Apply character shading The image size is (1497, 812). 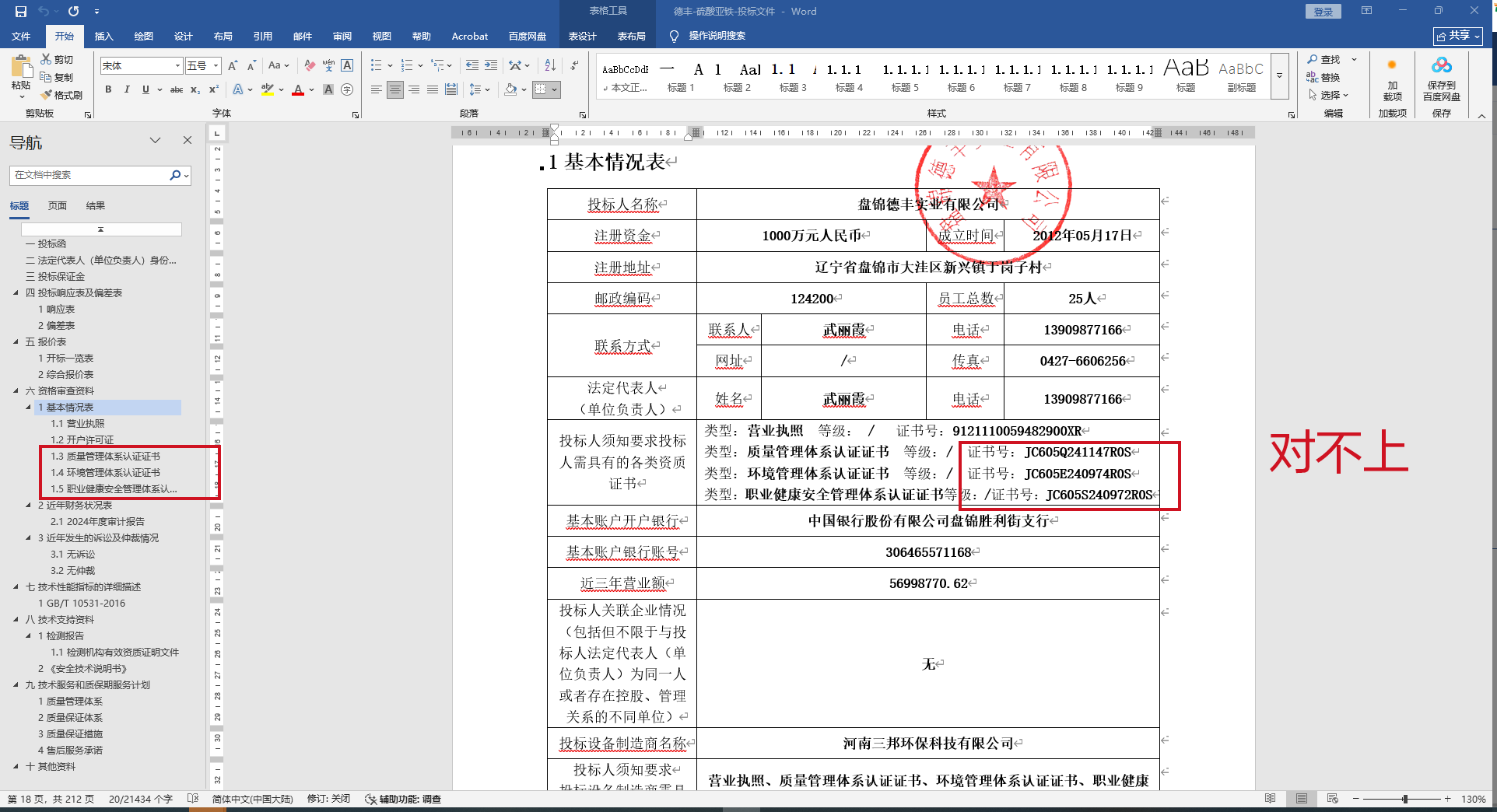tap(328, 89)
